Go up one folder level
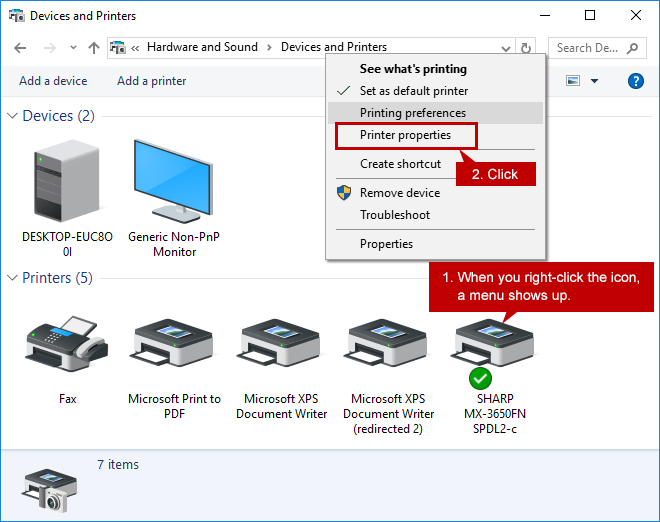660x522 pixels. pyautogui.click(x=94, y=48)
